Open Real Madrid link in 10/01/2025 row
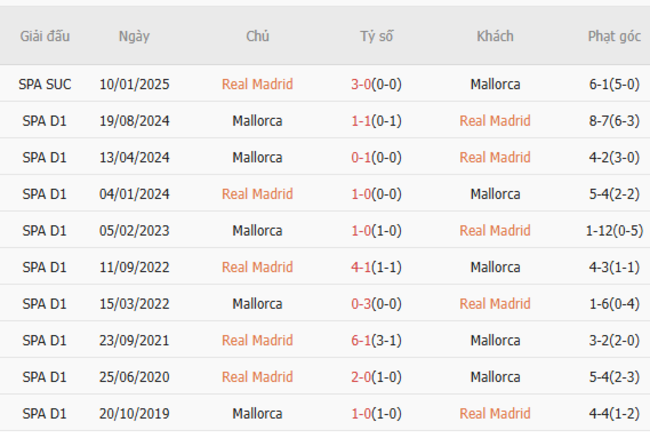Screen dimensions: 650x438 (x=257, y=84)
